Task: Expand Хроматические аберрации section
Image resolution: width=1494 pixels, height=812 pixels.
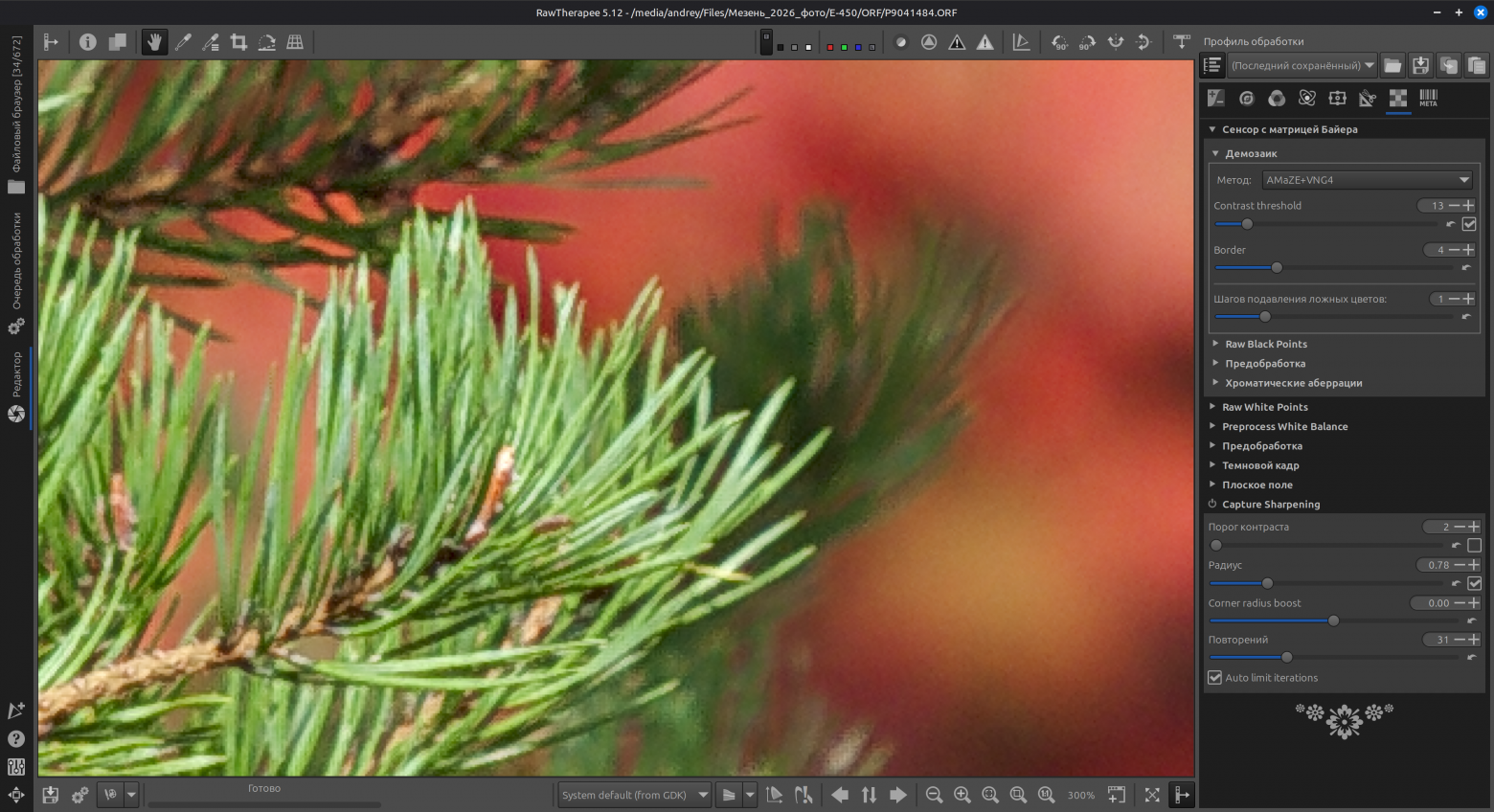Action: tap(1294, 383)
